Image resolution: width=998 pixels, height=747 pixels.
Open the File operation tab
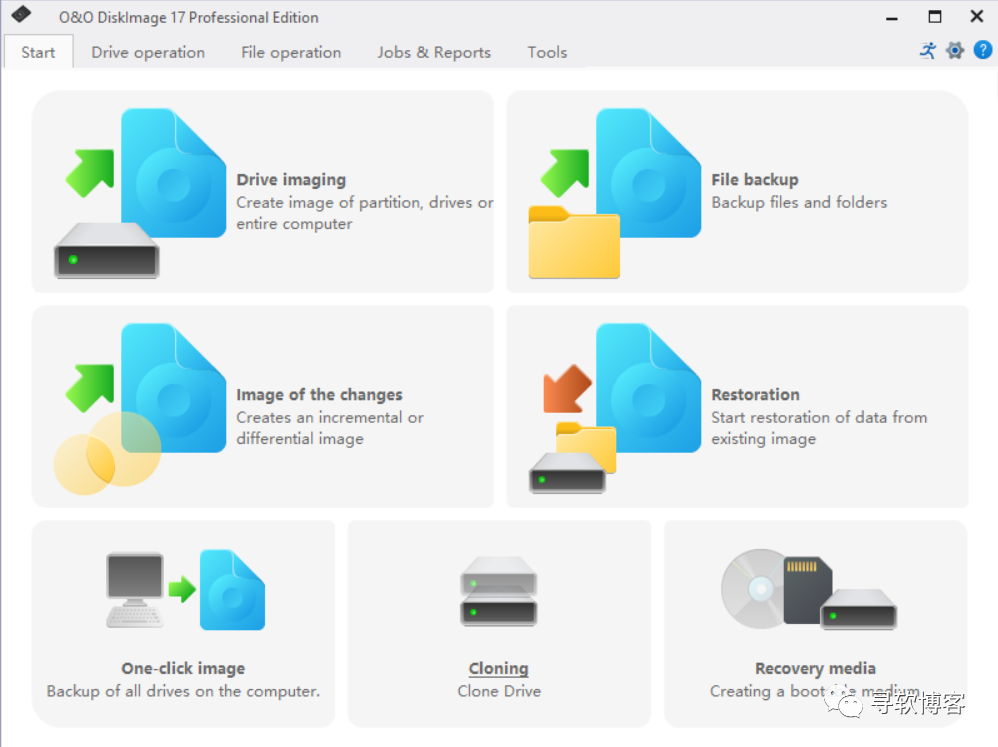291,51
